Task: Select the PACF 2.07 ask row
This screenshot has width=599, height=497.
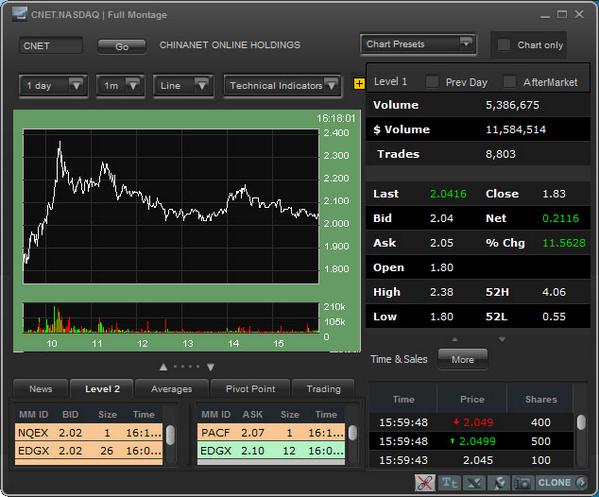Action: [271, 433]
